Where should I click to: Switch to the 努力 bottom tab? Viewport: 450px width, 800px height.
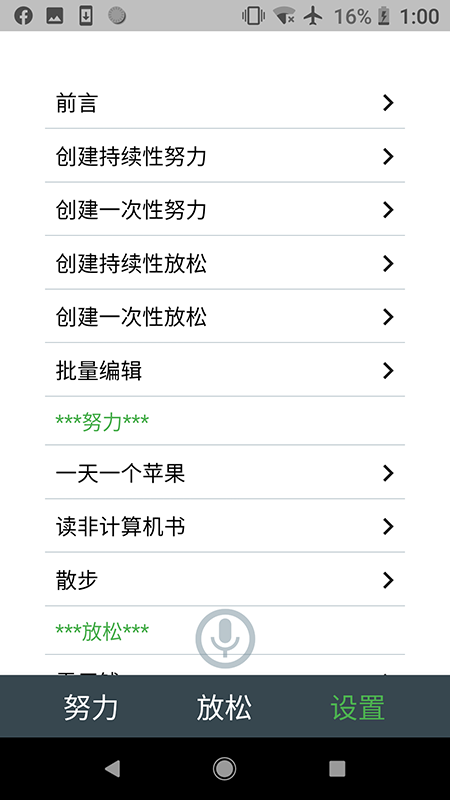(91, 707)
